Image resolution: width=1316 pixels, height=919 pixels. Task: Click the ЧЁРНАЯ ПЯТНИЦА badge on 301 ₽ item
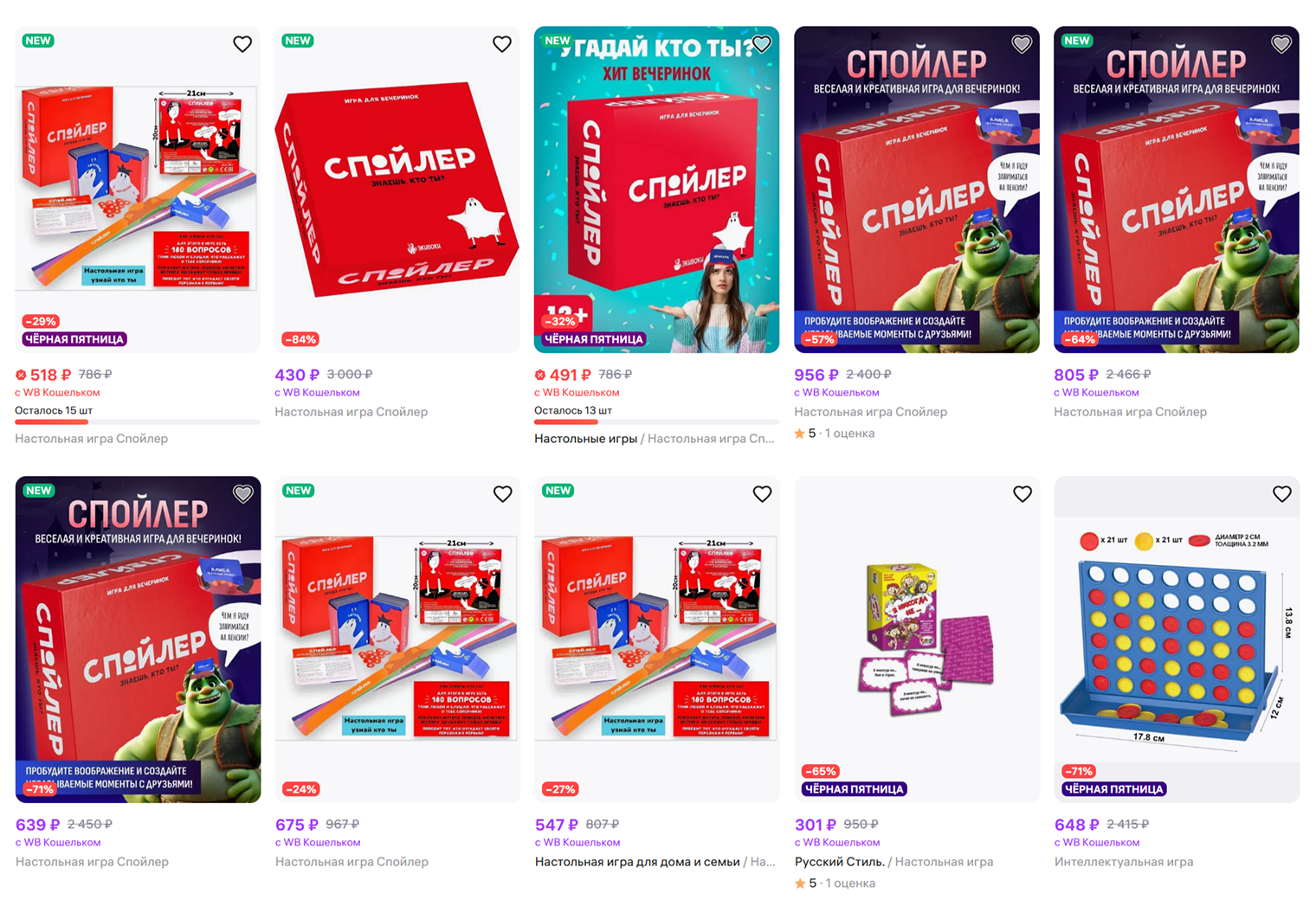855,789
